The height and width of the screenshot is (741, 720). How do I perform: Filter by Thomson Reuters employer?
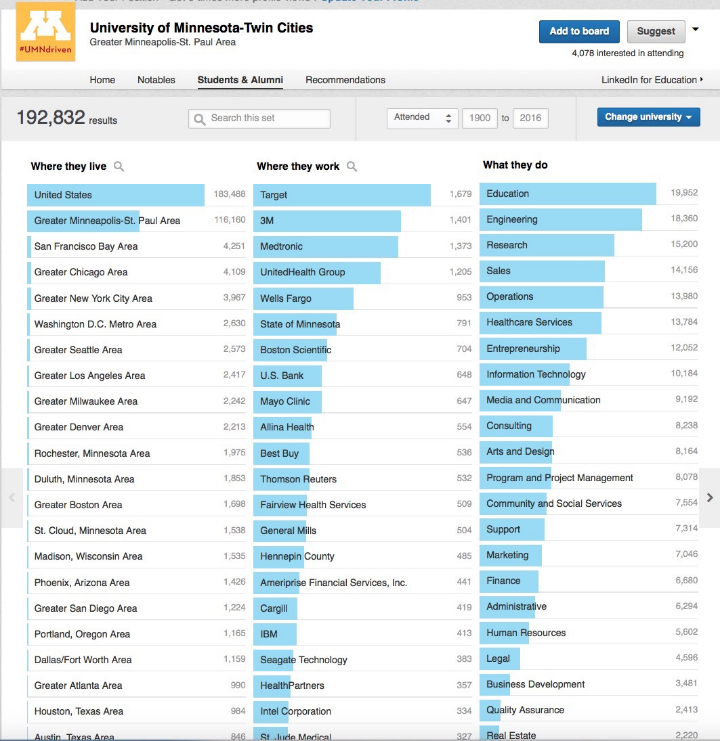tap(363, 479)
